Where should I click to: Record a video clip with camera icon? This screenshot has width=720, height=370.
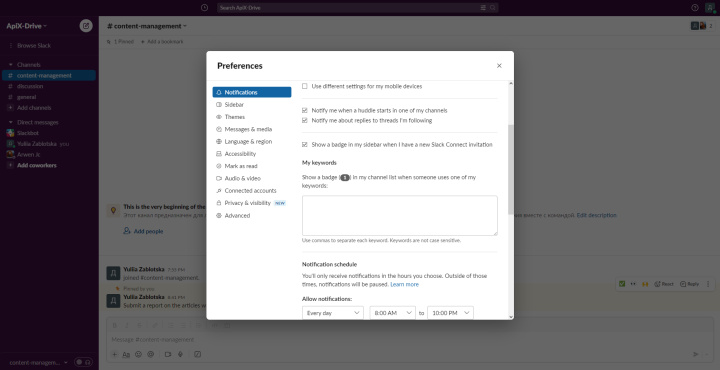[168, 354]
